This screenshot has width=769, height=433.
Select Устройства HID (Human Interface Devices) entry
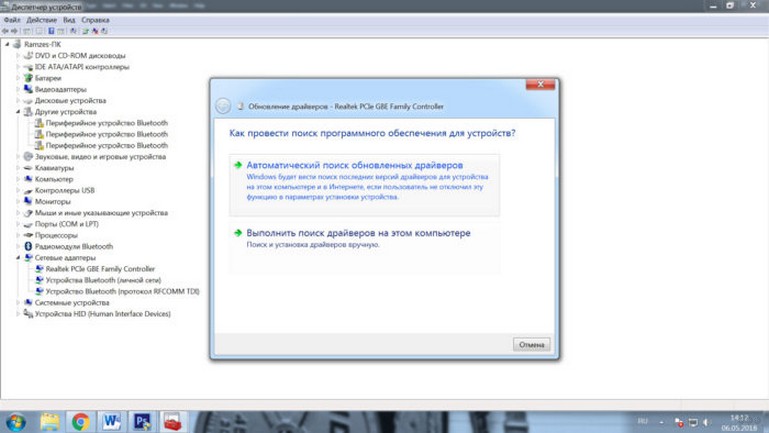tap(103, 314)
